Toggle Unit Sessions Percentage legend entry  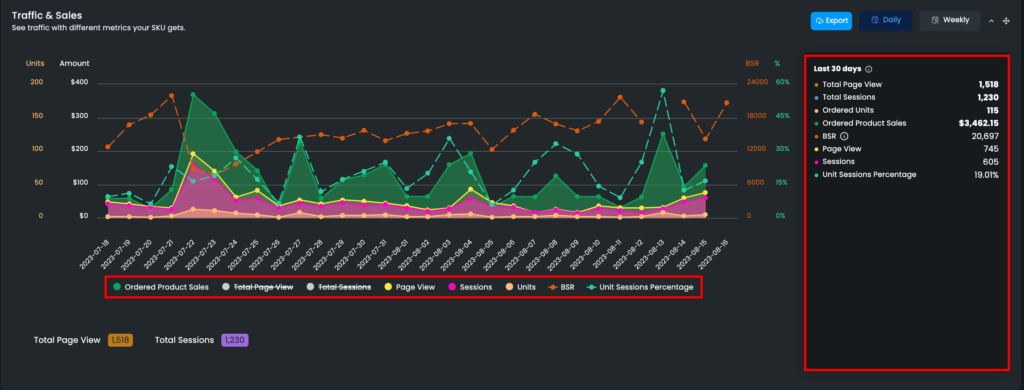(x=639, y=287)
